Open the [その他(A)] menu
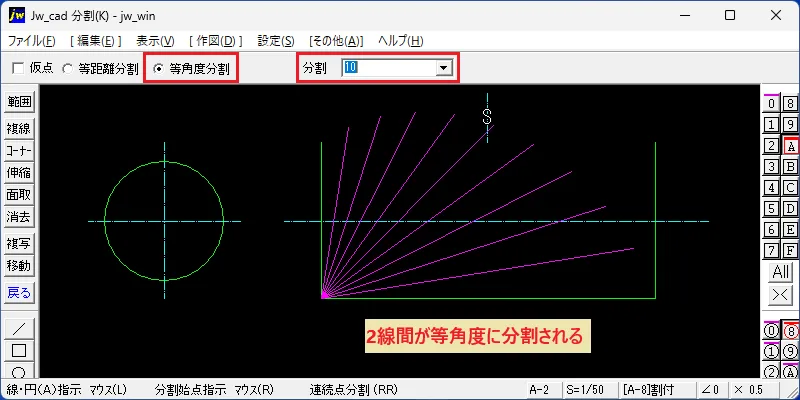Screen dimensions: 800x400 [x=336, y=41]
